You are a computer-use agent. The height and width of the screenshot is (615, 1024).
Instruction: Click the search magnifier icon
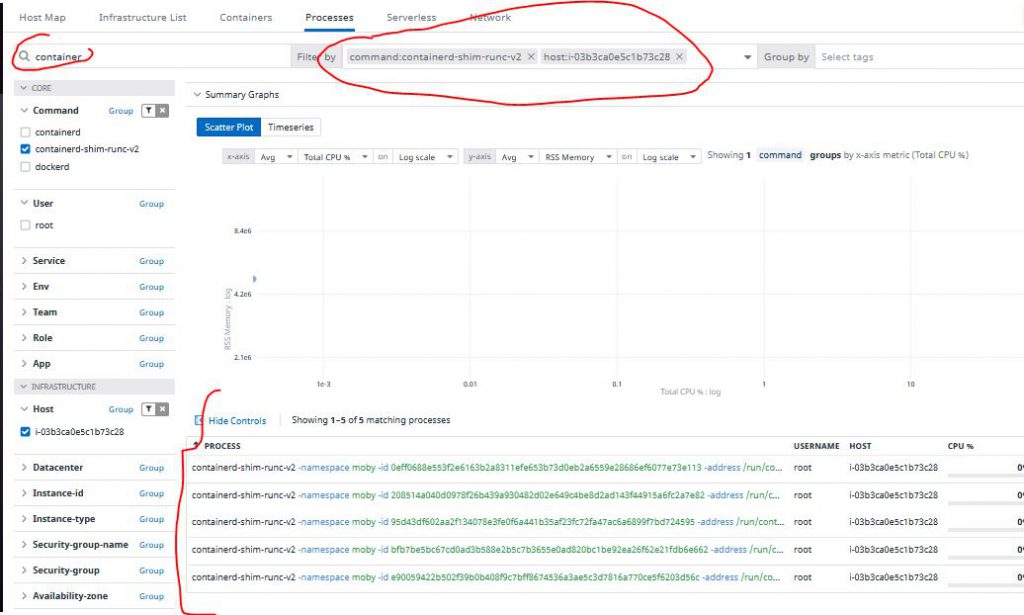25,57
